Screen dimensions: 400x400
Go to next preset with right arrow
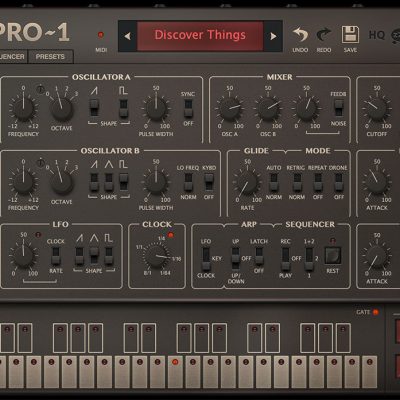tap(273, 36)
